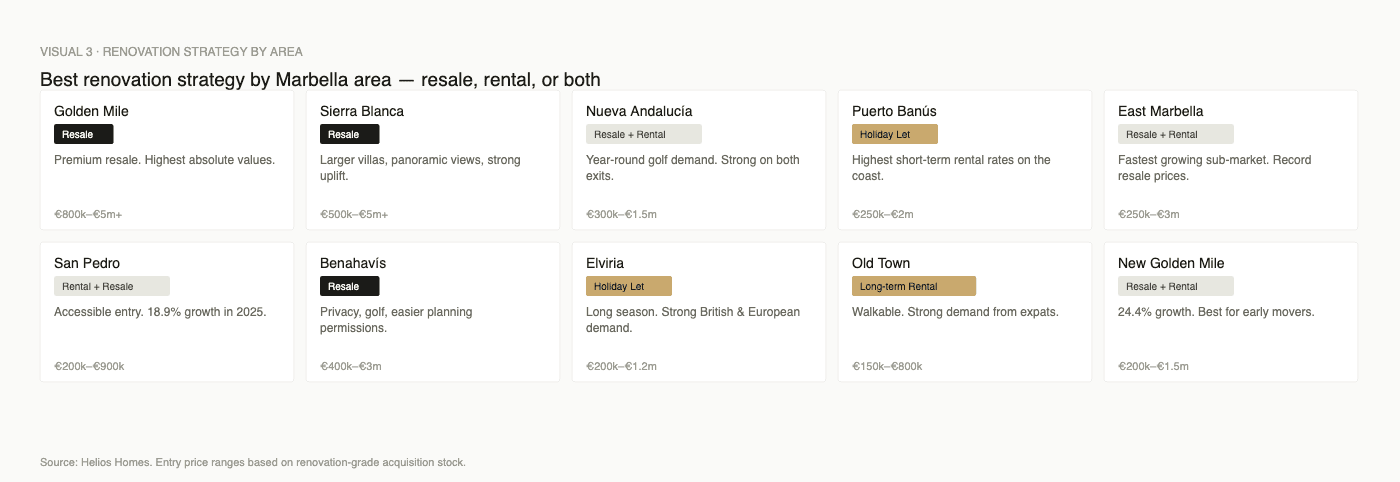
Task: Select the Benahavís card heading
Action: 353,263
